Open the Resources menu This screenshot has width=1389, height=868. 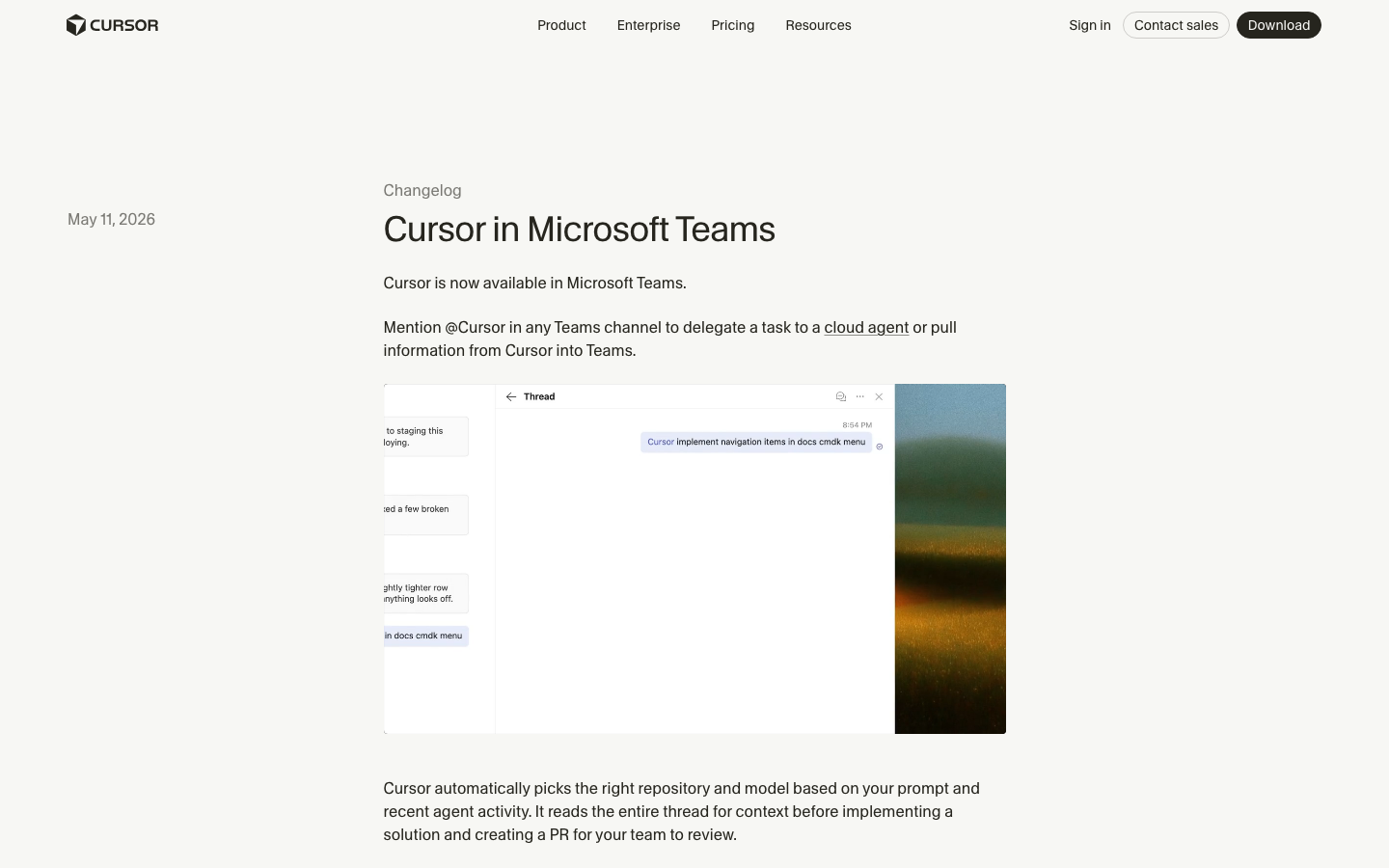point(818,25)
